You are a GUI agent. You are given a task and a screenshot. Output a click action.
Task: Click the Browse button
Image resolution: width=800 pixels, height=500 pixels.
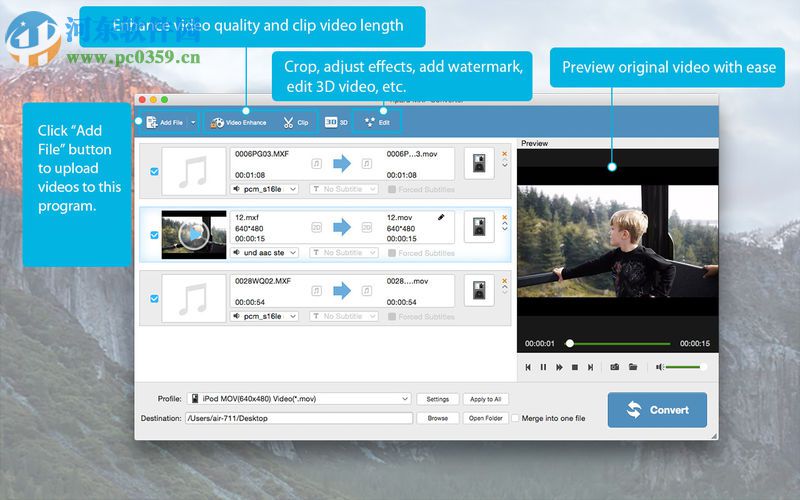(438, 418)
